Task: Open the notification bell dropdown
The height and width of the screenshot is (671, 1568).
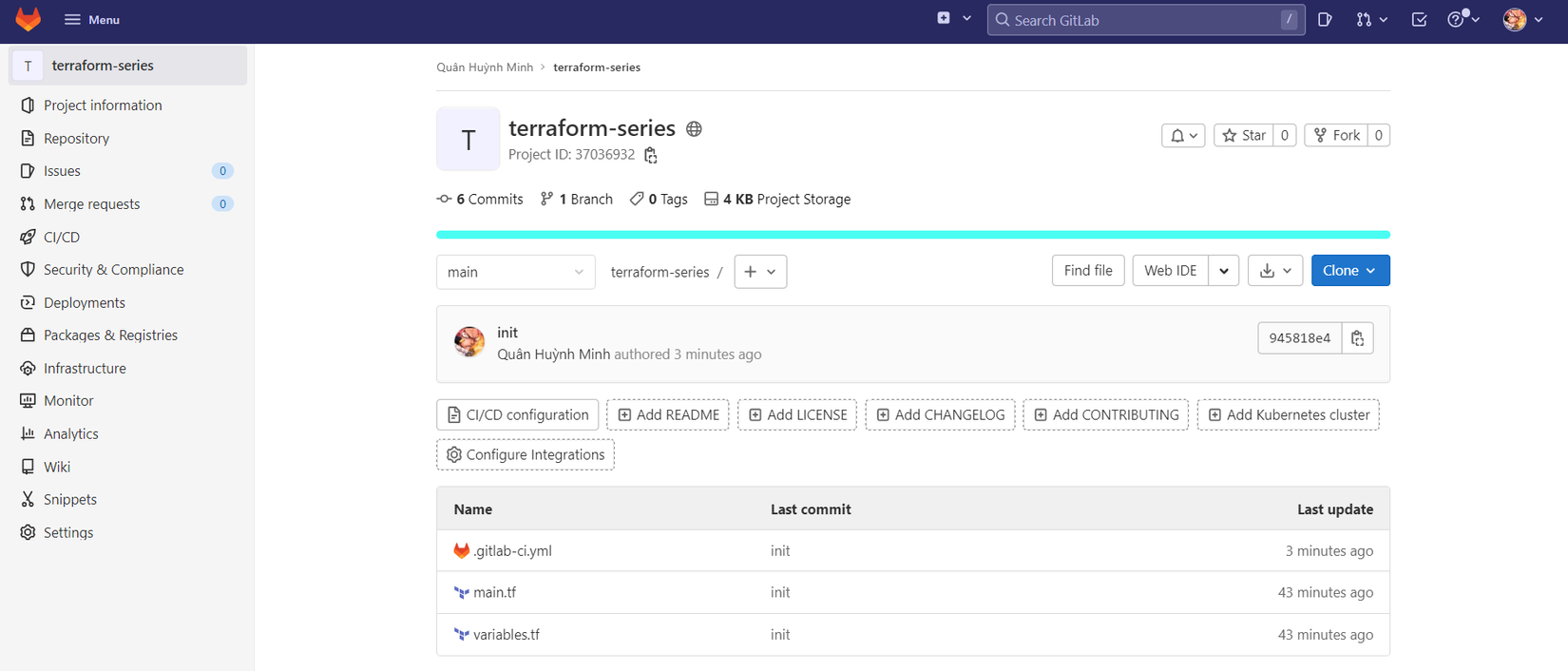Action: pyautogui.click(x=1183, y=136)
